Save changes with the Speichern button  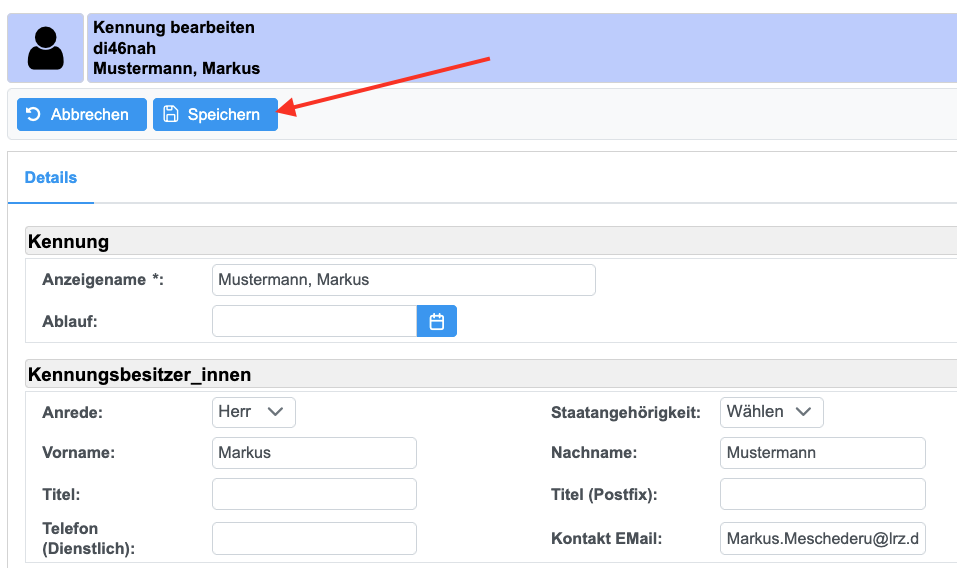[x=215, y=114]
